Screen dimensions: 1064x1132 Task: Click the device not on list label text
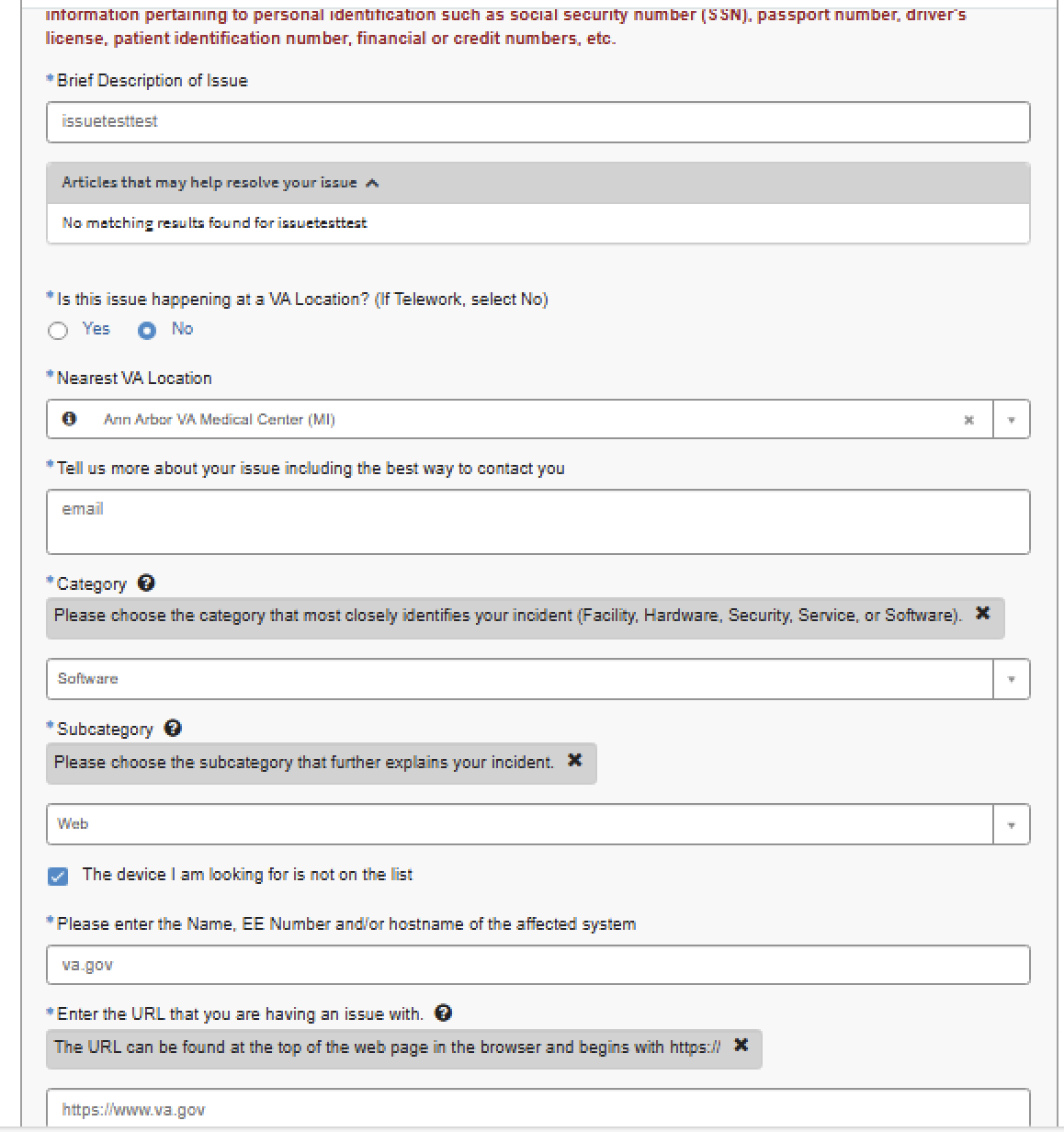click(247, 875)
